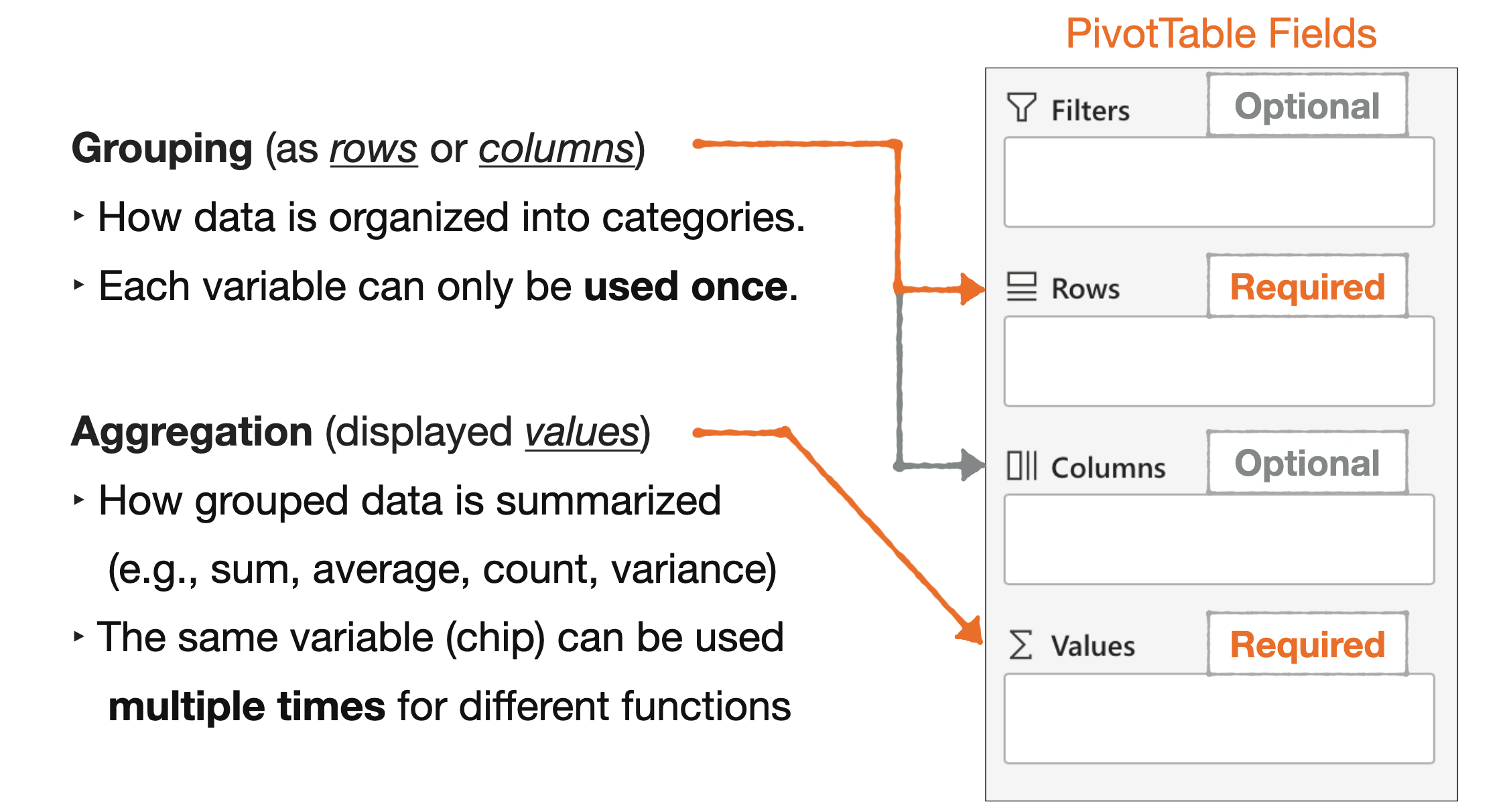Click the Required label next to Rows
1509x812 pixels.
(x=1307, y=287)
